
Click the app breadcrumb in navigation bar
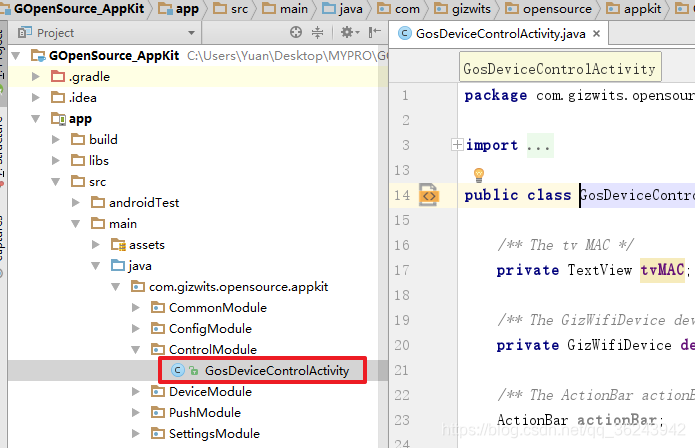[179, 9]
